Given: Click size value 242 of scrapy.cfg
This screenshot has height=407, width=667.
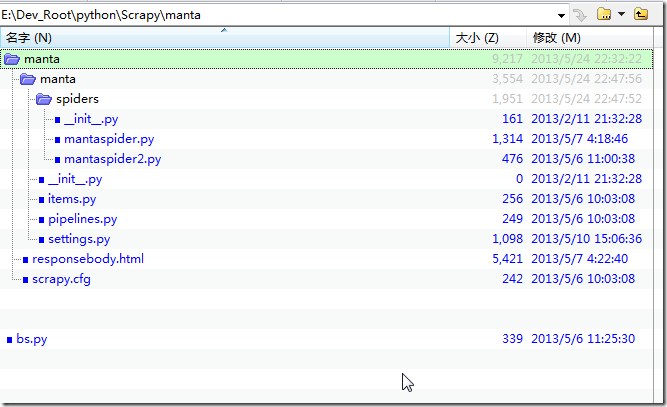Looking at the screenshot, I should coord(513,279).
